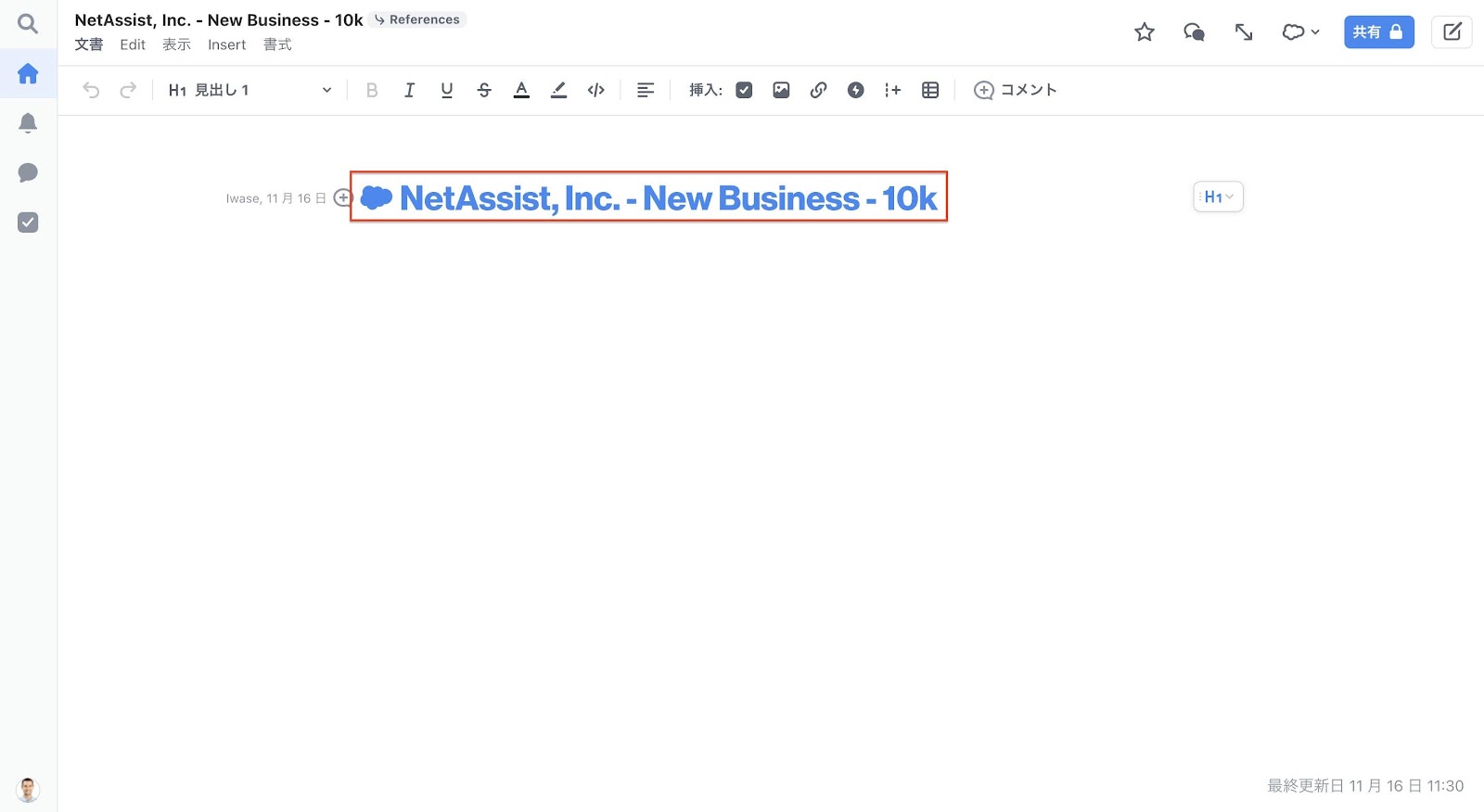Create a new document
The height and width of the screenshot is (812, 1484).
[x=1452, y=32]
